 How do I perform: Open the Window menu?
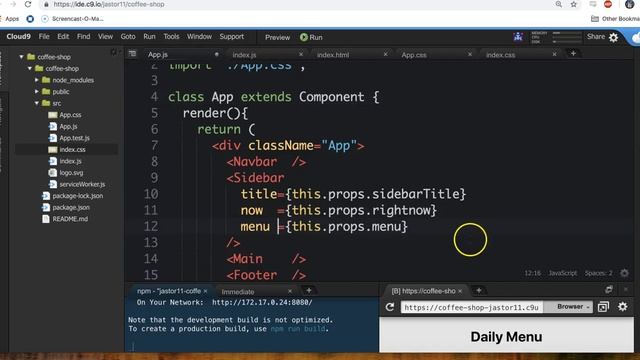point(199,37)
